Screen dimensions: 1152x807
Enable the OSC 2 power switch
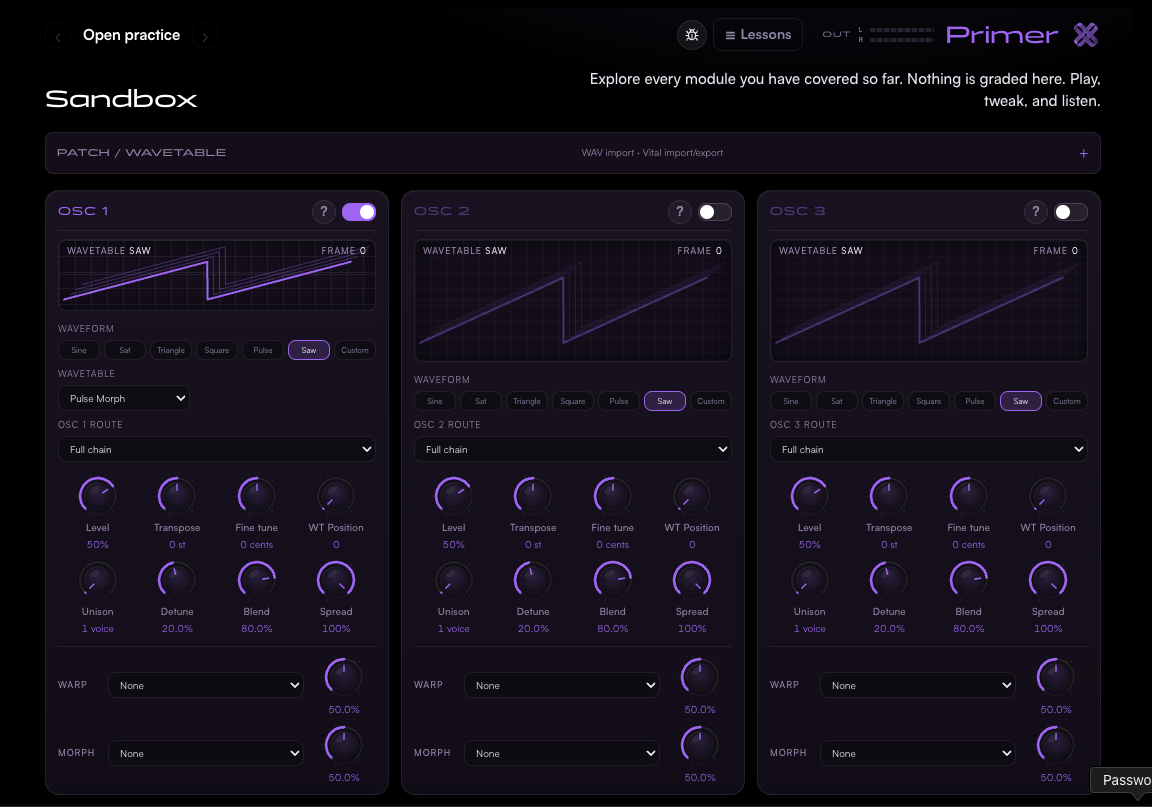715,212
